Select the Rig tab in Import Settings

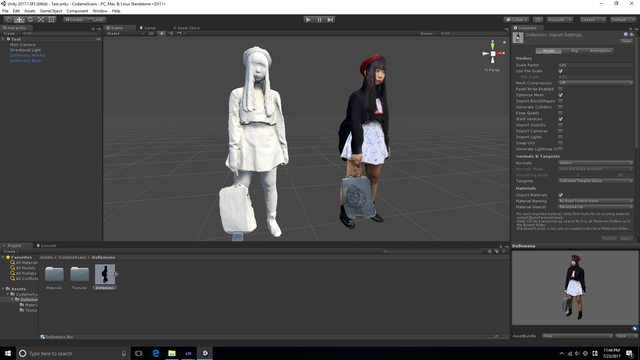pyautogui.click(x=574, y=51)
